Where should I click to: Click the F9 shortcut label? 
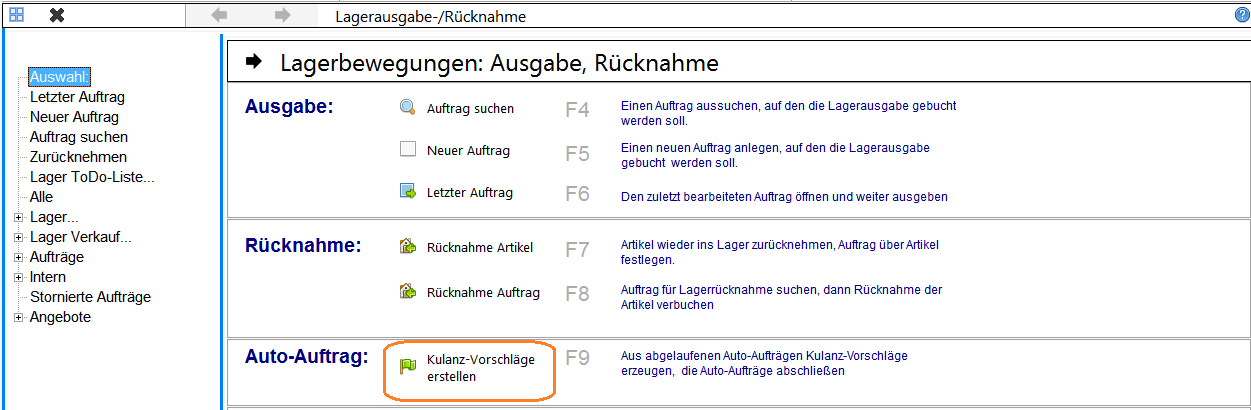point(577,357)
